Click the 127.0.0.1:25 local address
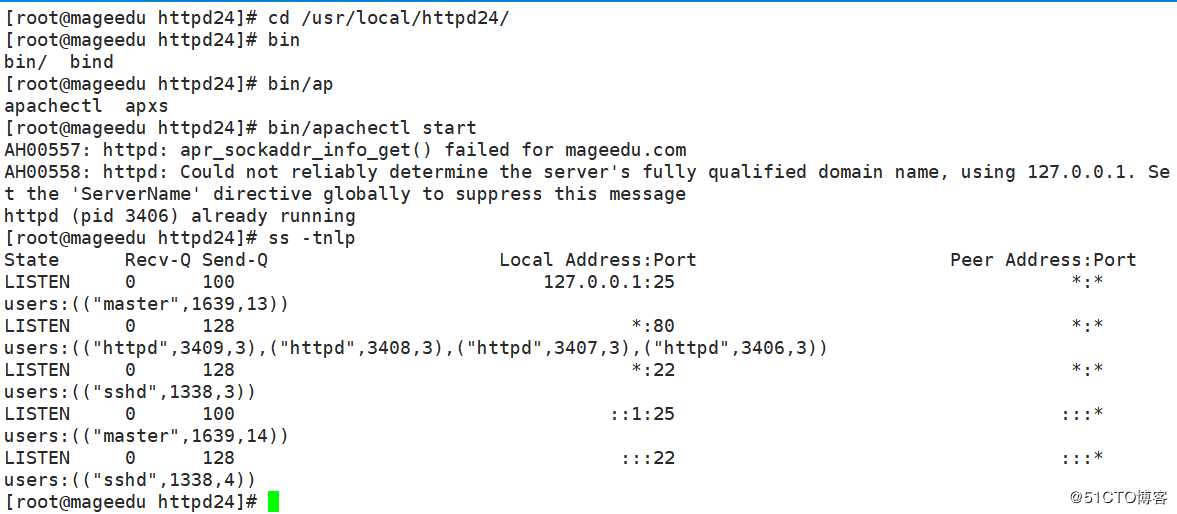The image size is (1177, 514). click(x=608, y=282)
